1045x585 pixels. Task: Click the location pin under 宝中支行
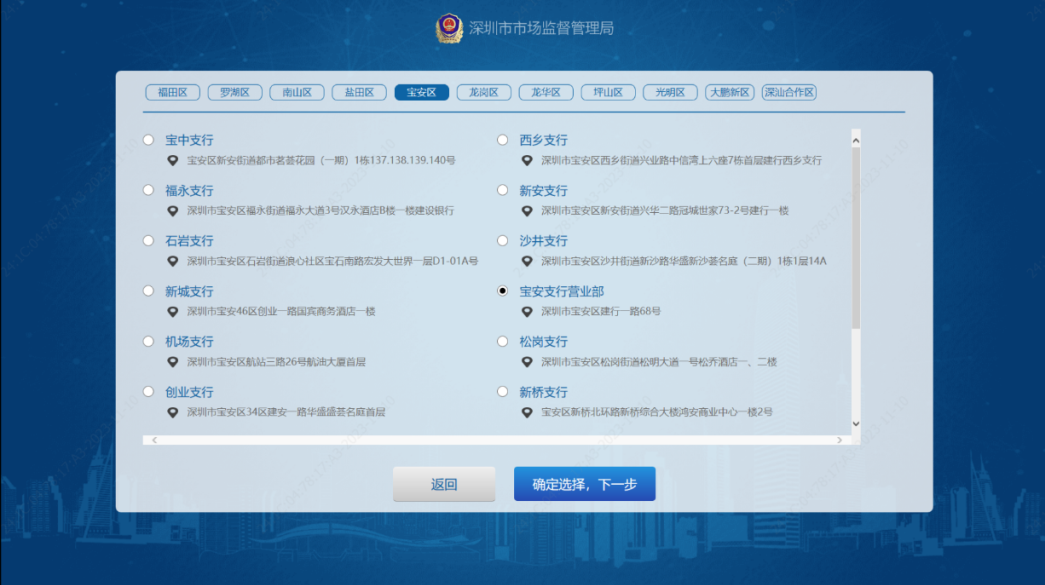[x=173, y=161]
